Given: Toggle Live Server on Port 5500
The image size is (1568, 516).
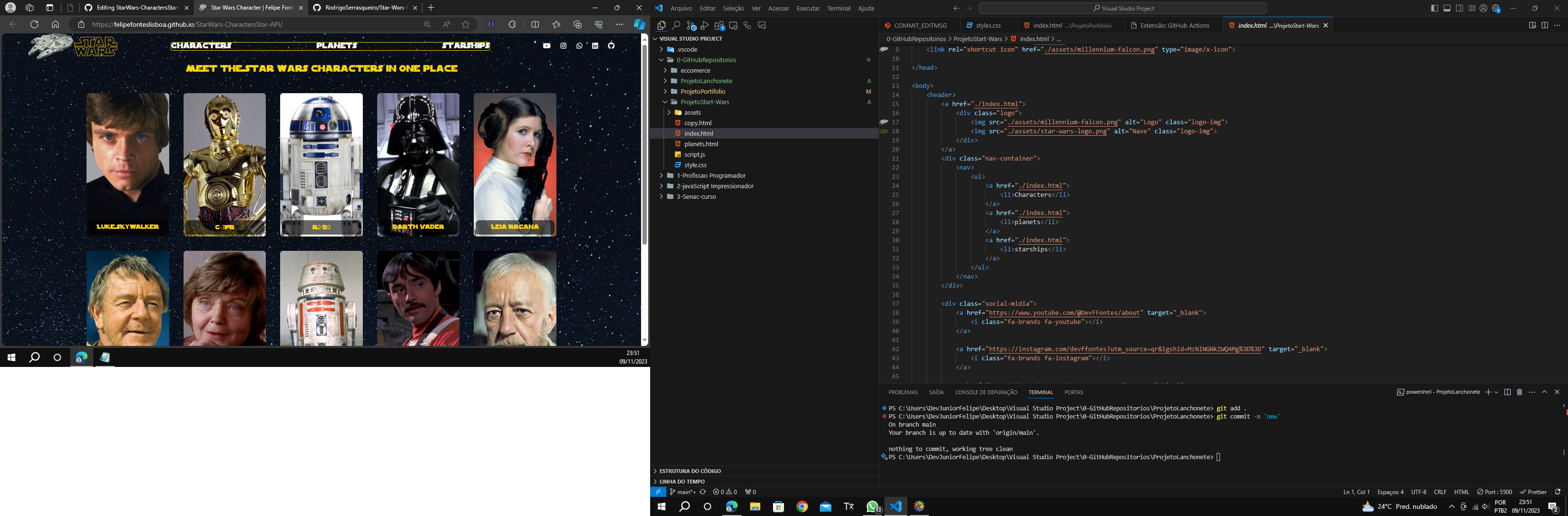Looking at the screenshot, I should 1494,492.
